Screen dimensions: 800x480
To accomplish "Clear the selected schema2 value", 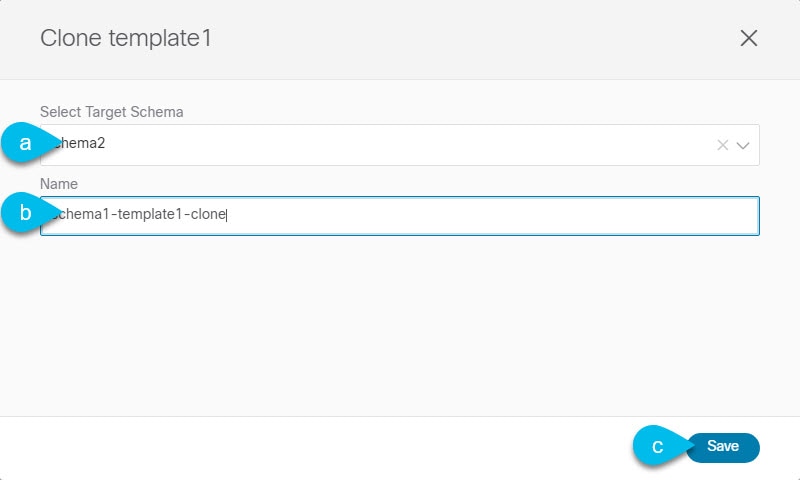I will point(722,145).
